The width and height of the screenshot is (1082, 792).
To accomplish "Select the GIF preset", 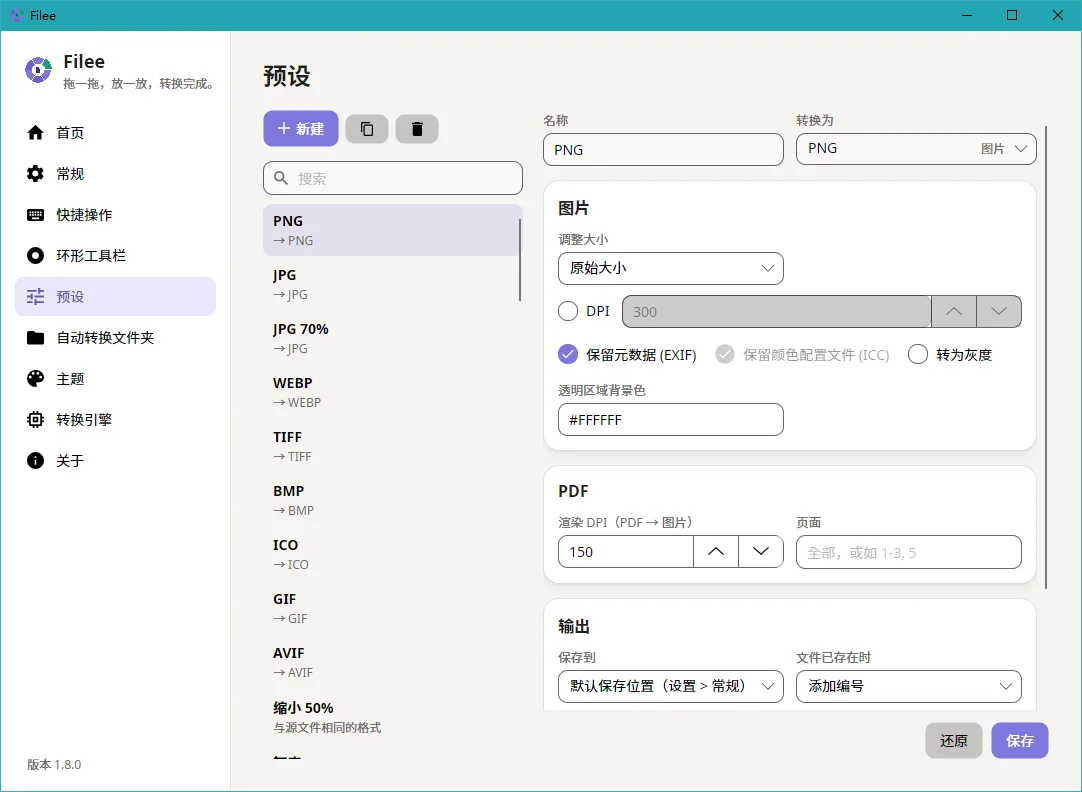I will [x=393, y=608].
